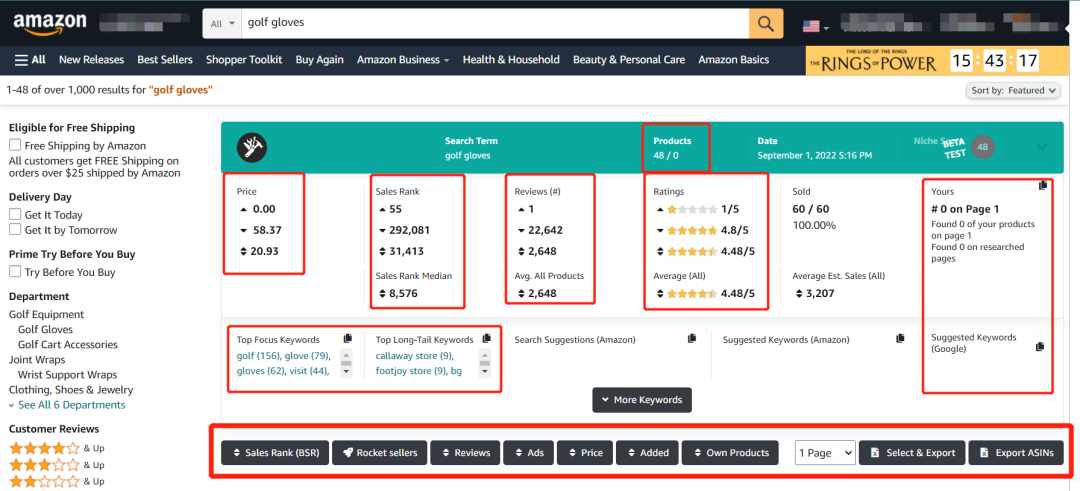1080x491 pixels.
Task: Sort by Added button
Action: [x=647, y=452]
